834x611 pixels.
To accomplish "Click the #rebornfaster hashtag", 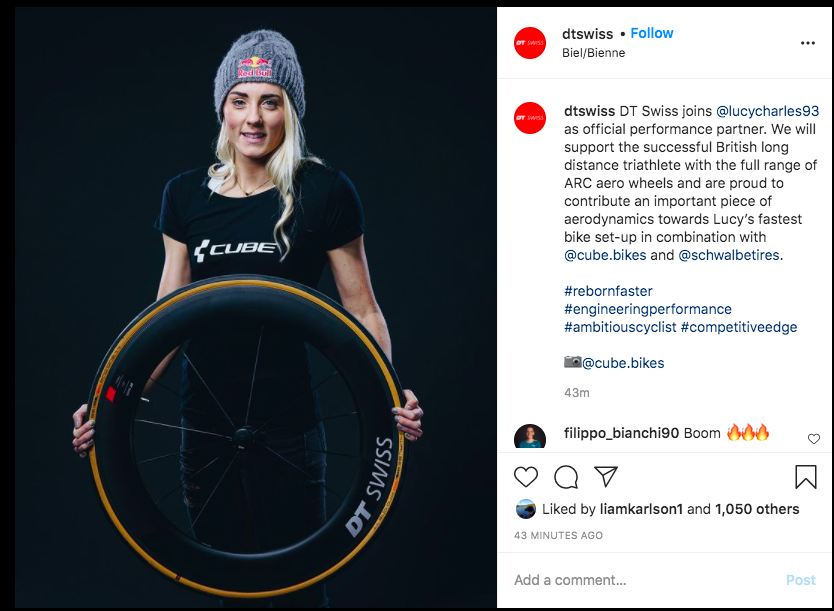I will [x=608, y=291].
